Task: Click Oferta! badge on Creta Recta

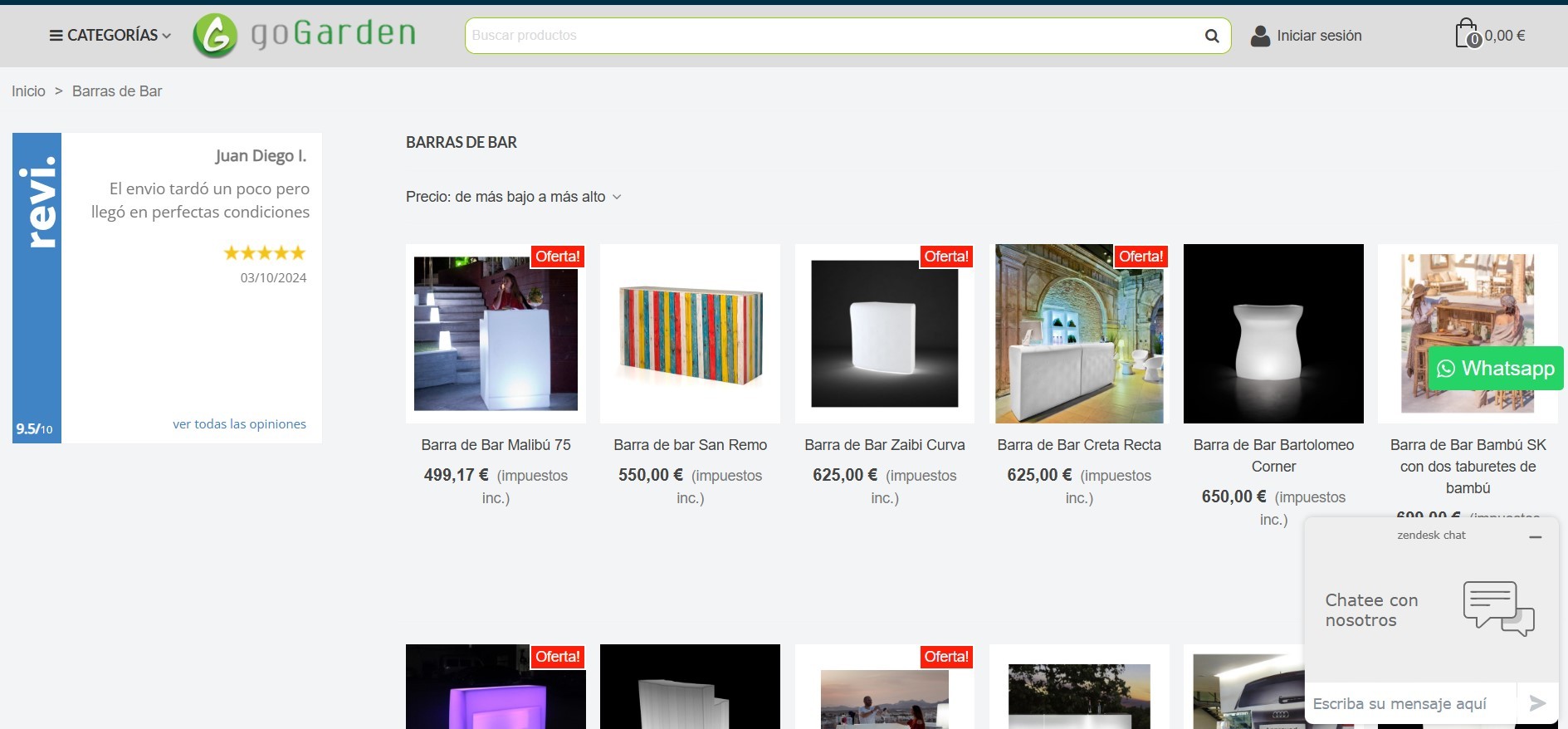Action: 1141,257
